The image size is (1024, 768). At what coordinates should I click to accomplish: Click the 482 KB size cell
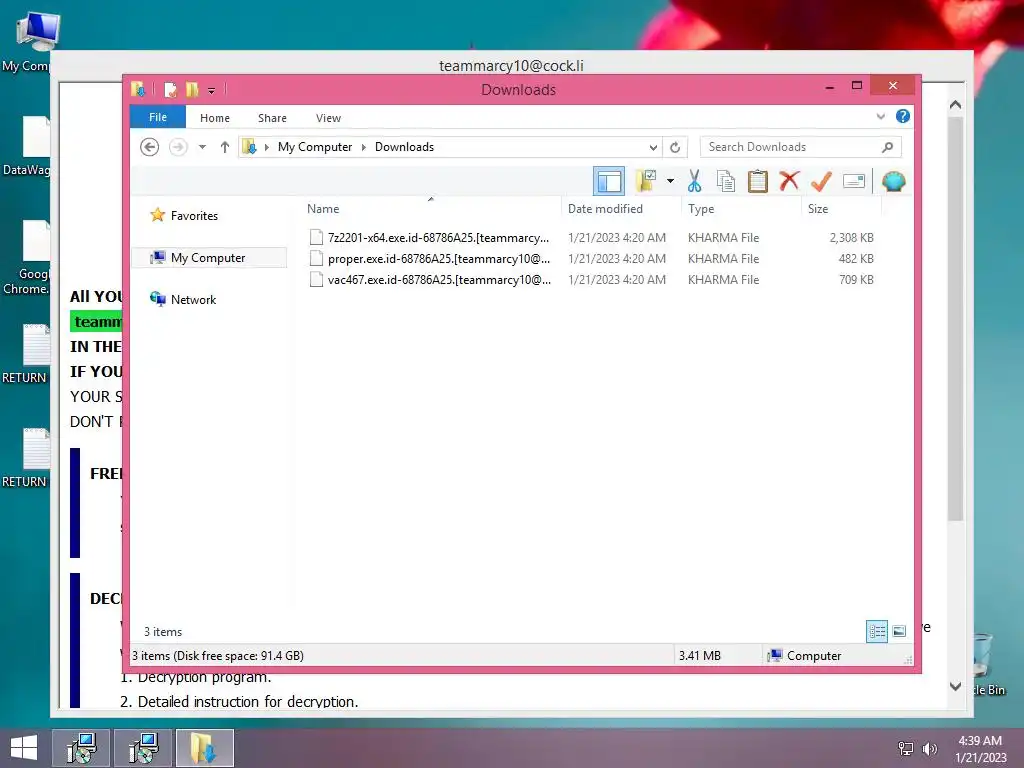(856, 259)
